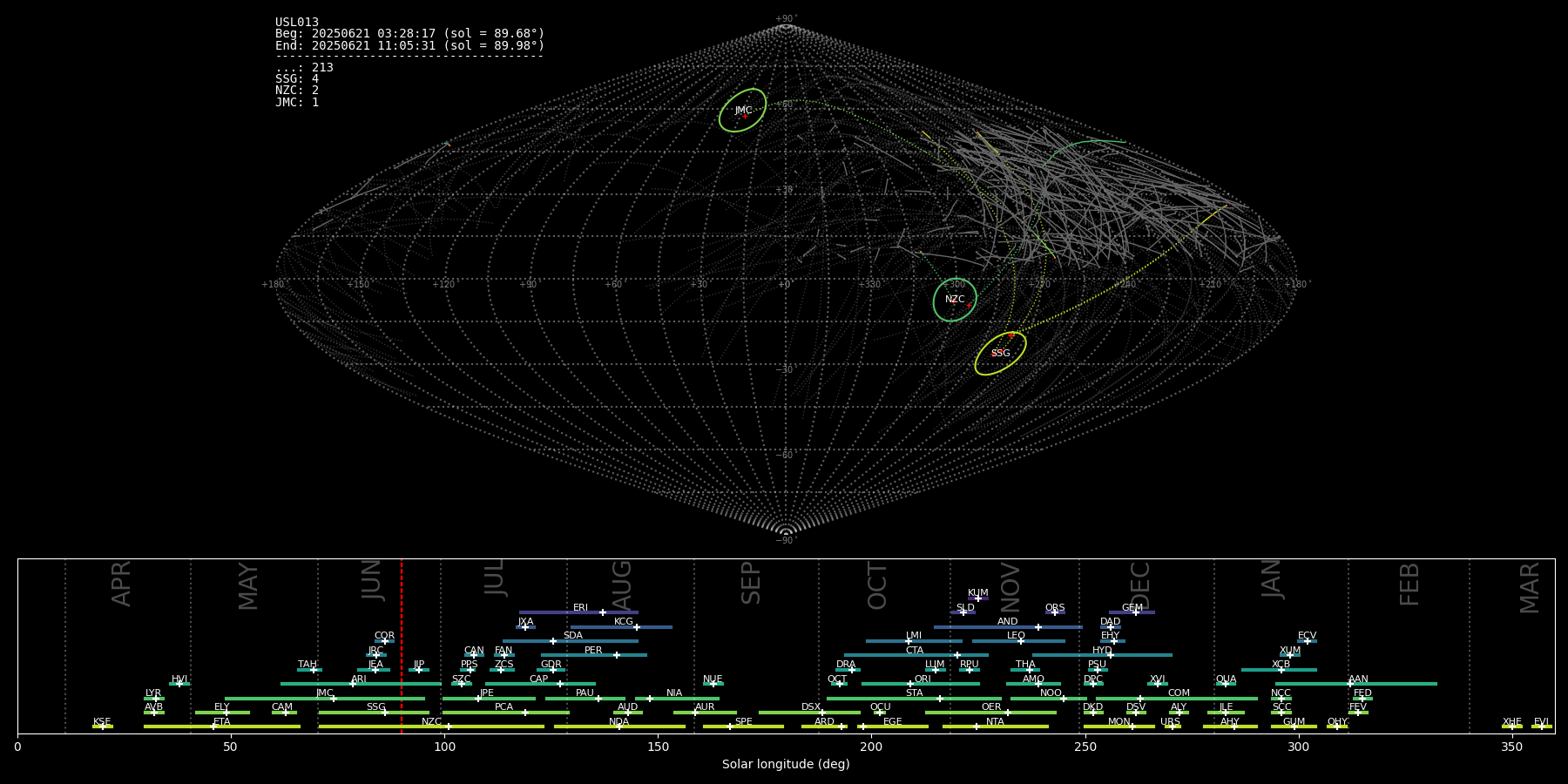The image size is (1568, 784).
Task: Select the ERI shower bar
Action: [578, 612]
